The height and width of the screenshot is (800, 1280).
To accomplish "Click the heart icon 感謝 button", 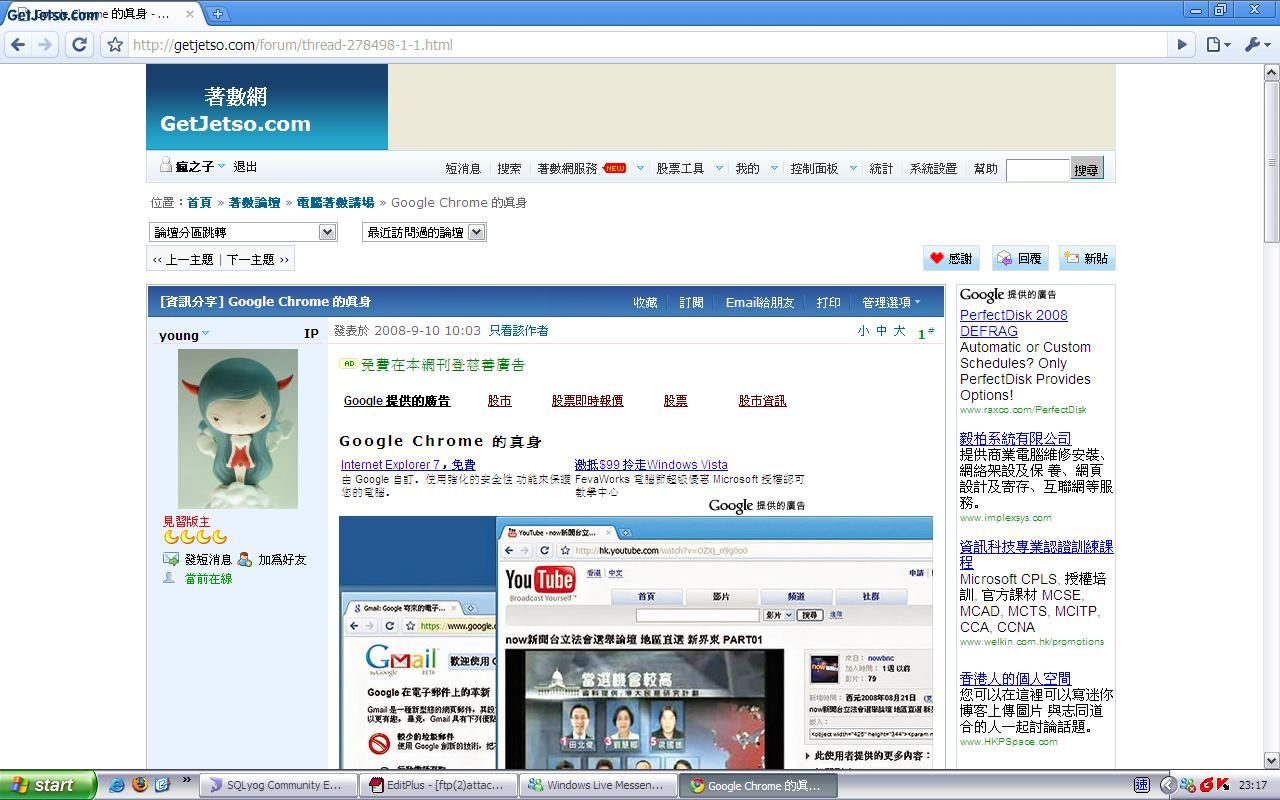I will click(951, 258).
